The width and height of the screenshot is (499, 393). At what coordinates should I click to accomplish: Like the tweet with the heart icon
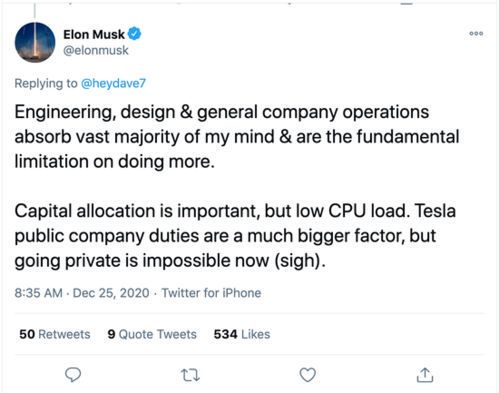point(307,375)
